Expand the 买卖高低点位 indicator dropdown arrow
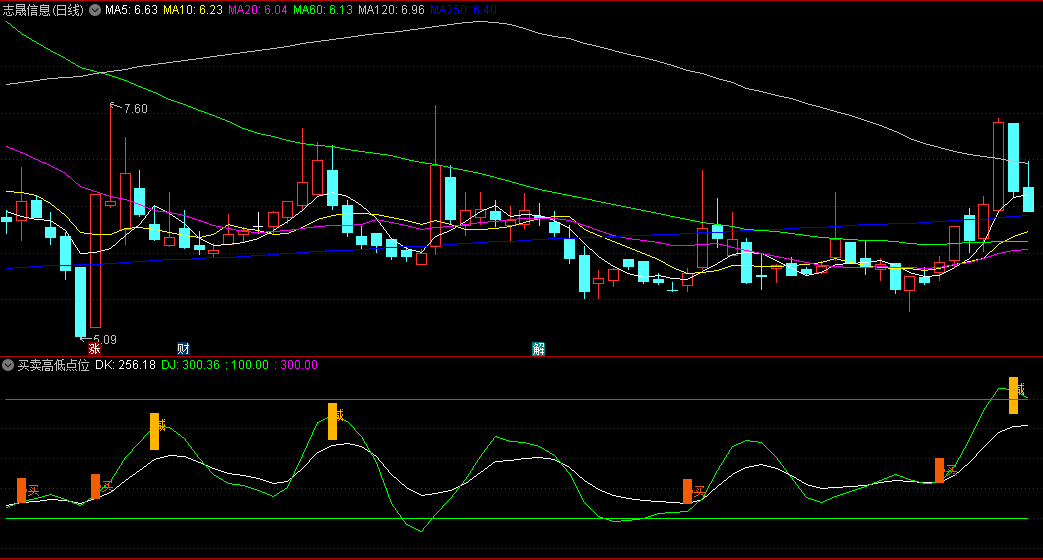1043x560 pixels. coord(9,366)
